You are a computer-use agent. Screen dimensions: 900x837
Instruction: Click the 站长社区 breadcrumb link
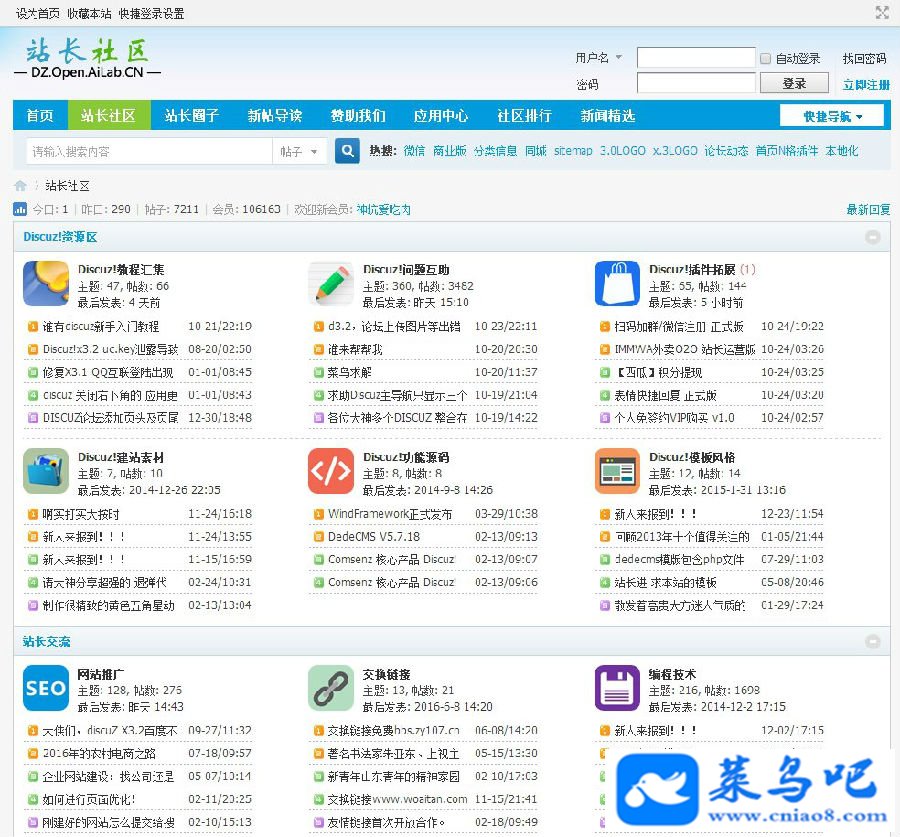pos(67,186)
